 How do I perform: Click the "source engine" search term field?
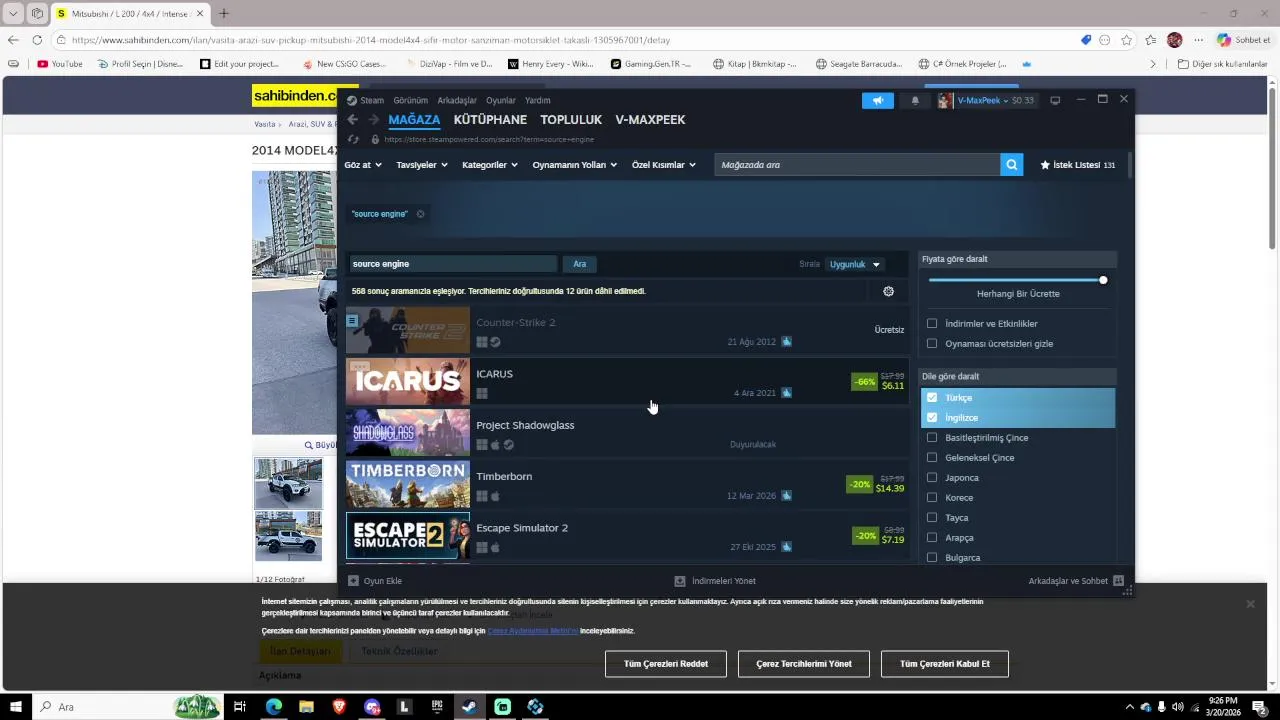(452, 264)
